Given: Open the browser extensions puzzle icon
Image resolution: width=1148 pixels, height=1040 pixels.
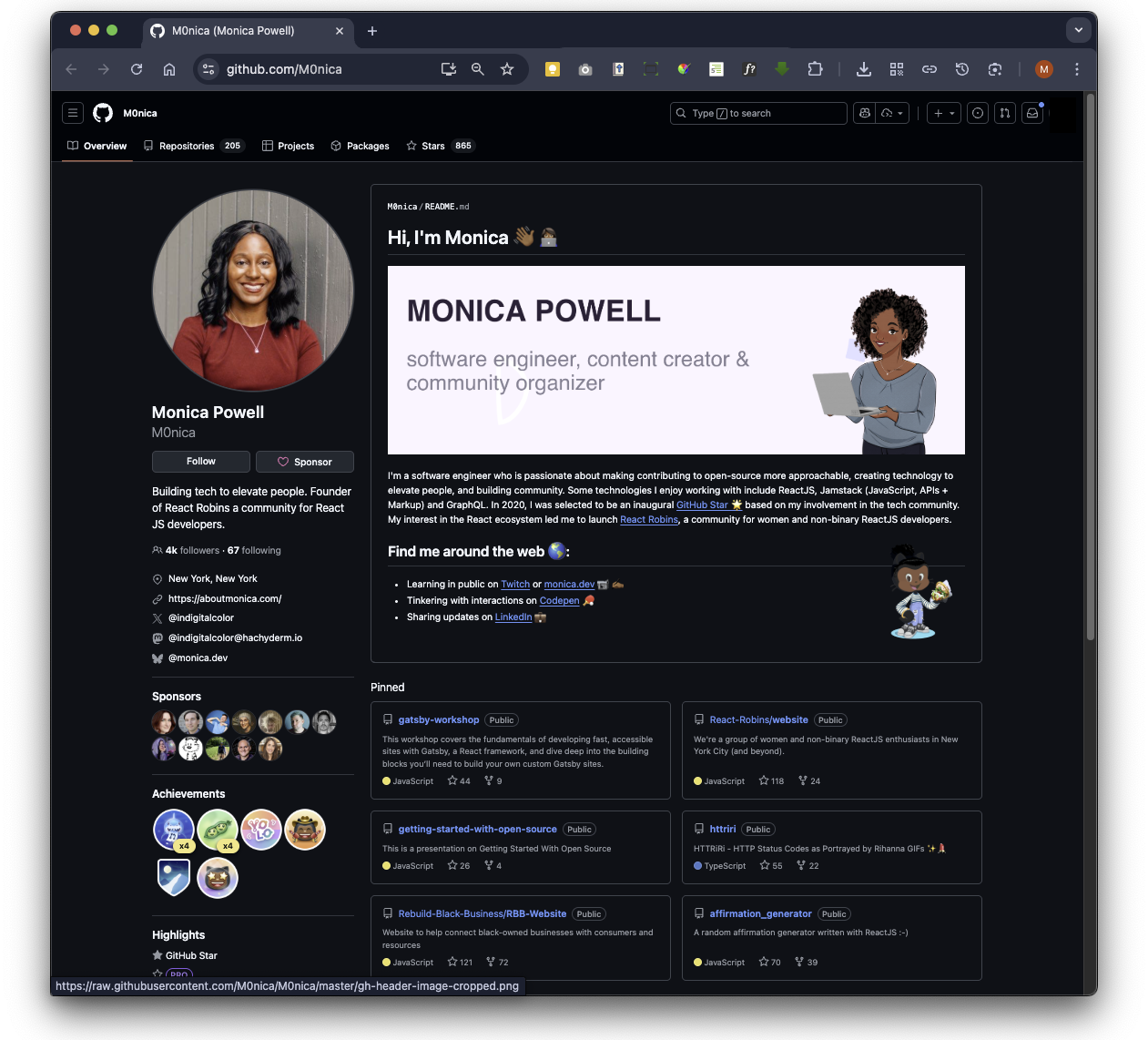Looking at the screenshot, I should 816,69.
